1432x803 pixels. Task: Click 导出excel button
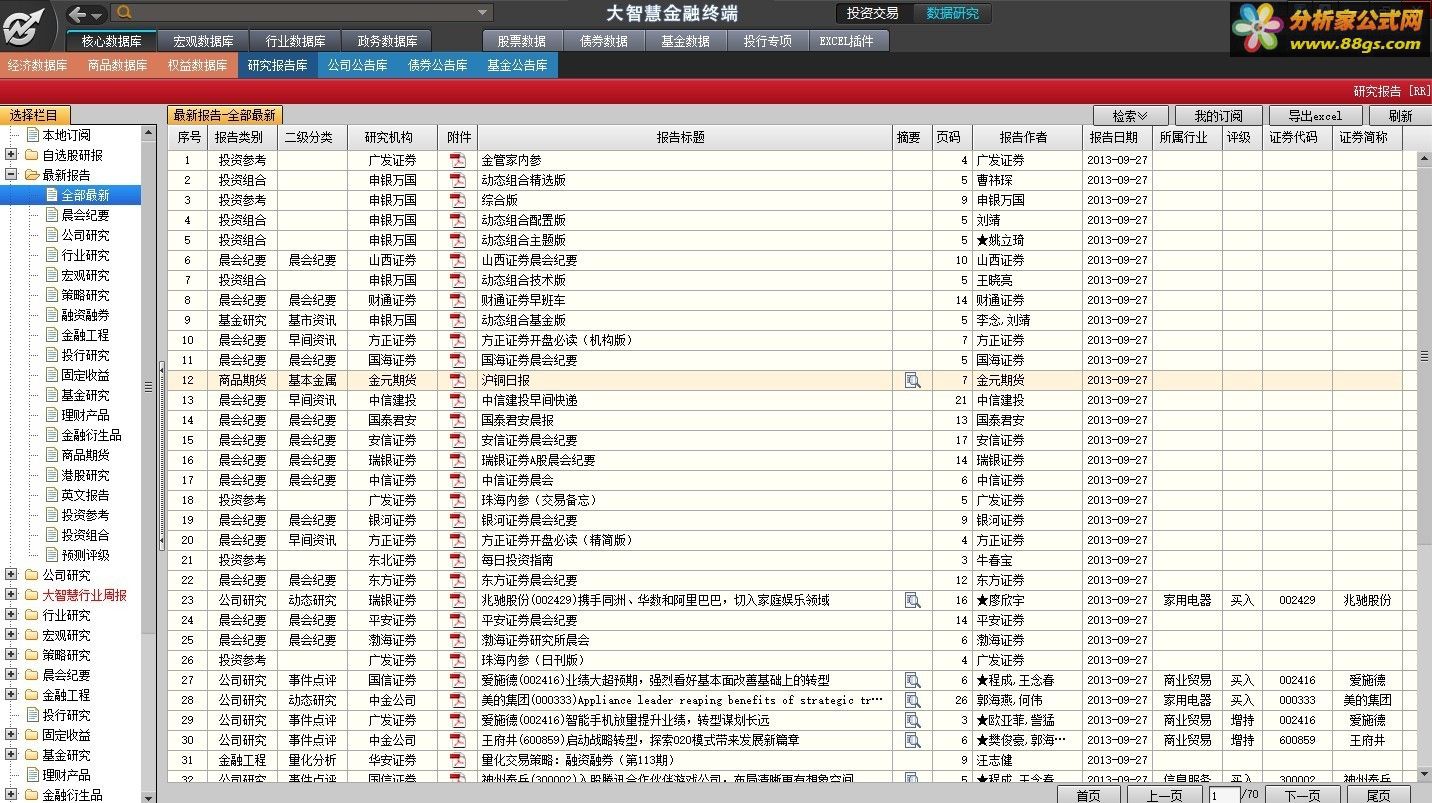pyautogui.click(x=1314, y=116)
